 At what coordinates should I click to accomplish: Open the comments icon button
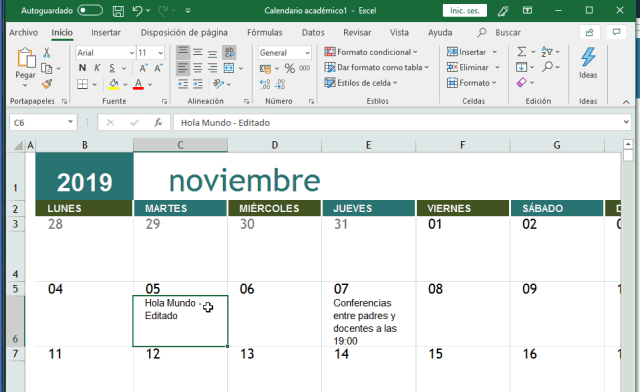(616, 33)
